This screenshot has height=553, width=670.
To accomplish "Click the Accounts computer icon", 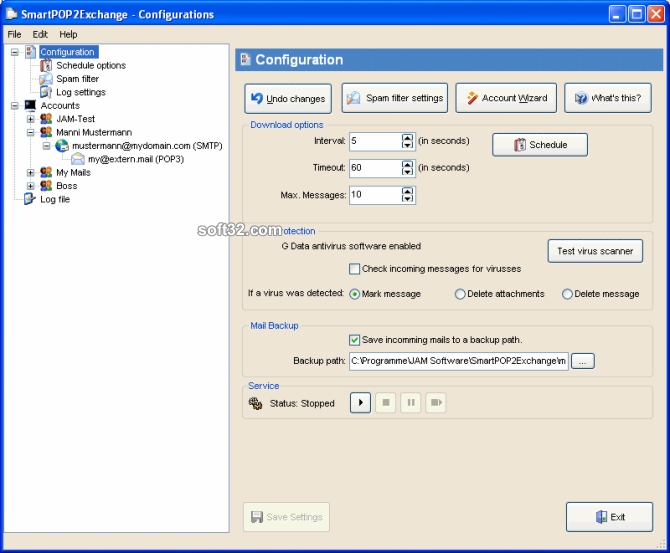I will tap(30, 105).
